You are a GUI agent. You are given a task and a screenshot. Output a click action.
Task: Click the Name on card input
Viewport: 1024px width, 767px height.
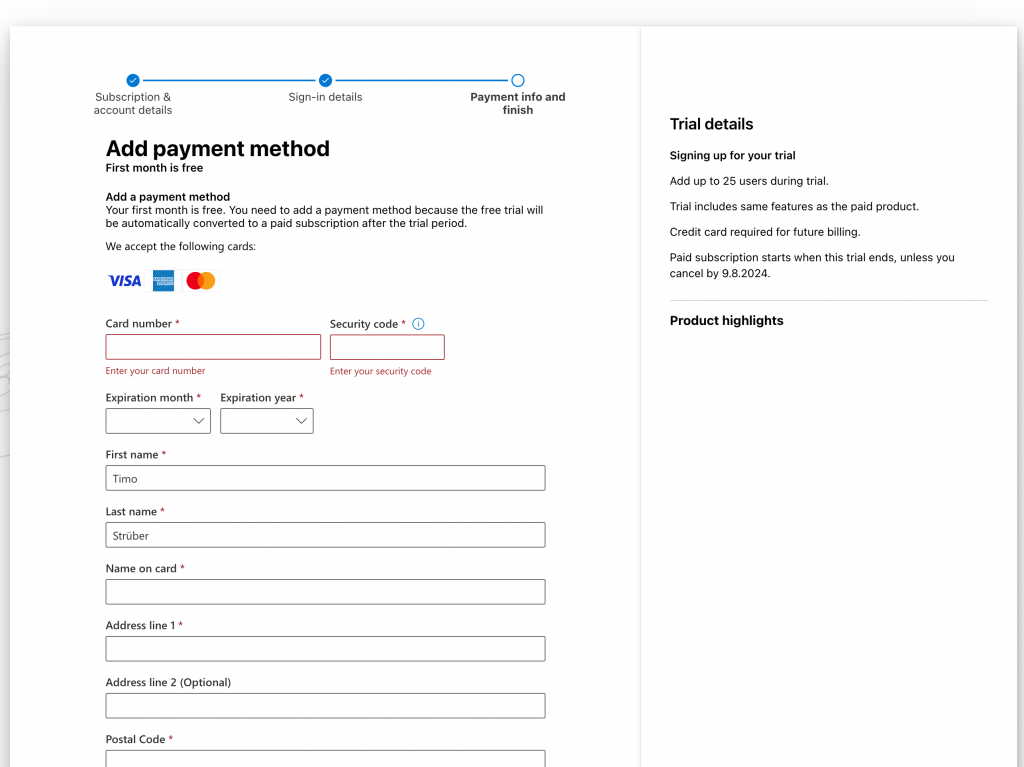[325, 592]
